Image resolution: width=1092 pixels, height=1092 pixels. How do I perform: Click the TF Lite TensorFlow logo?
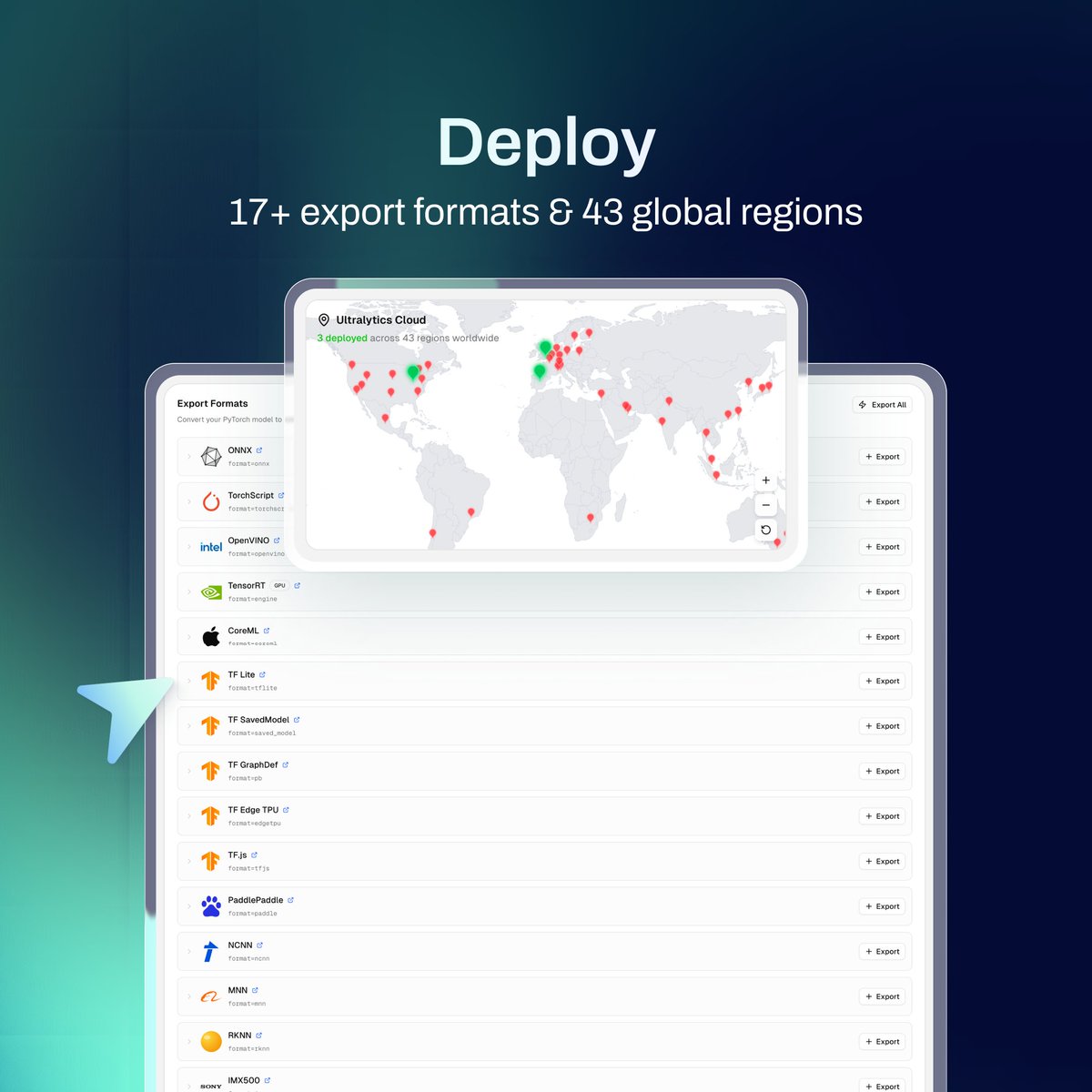[x=211, y=681]
